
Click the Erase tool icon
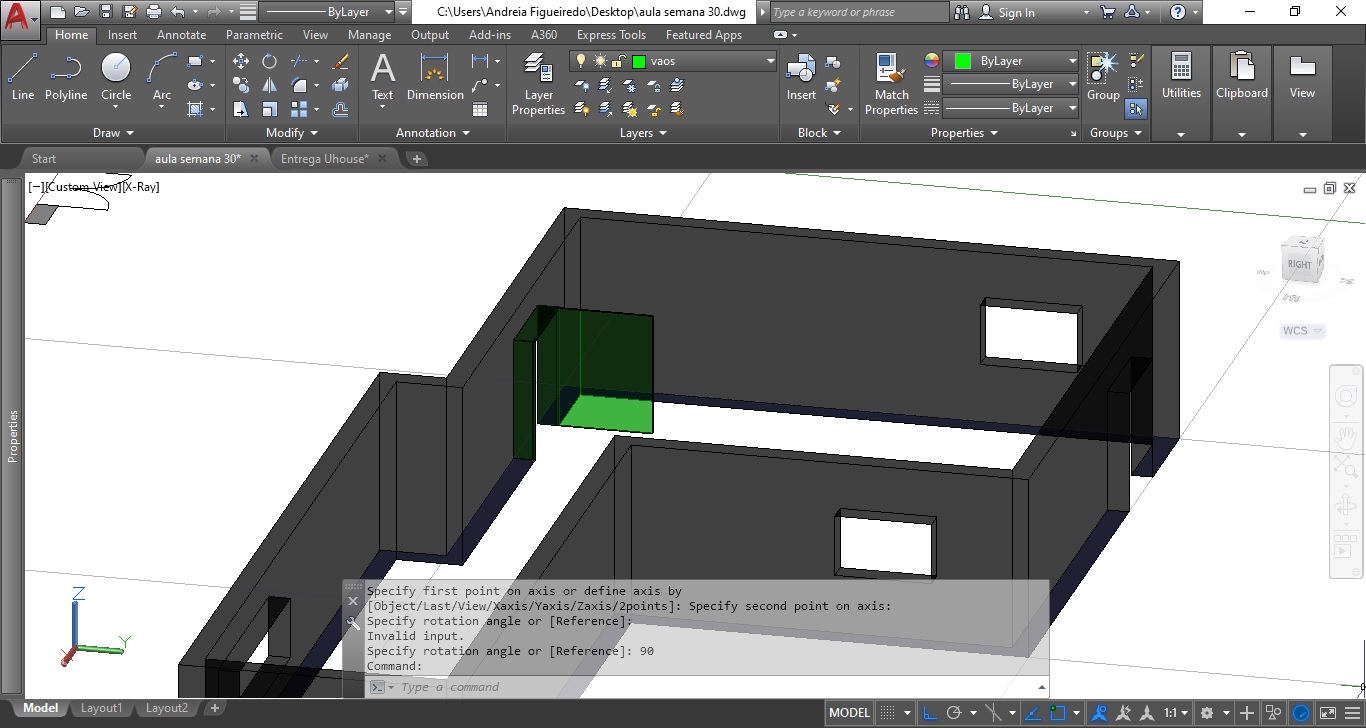(x=340, y=61)
